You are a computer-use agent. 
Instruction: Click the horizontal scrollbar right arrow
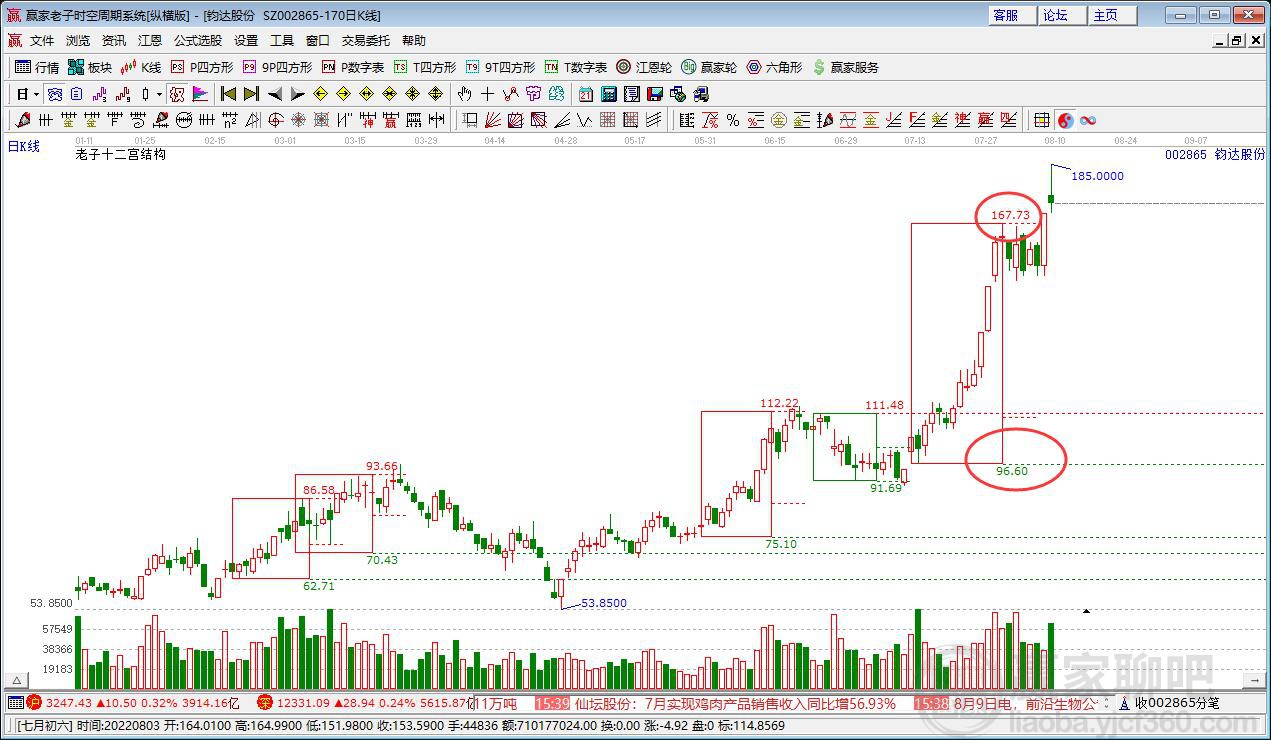point(1252,681)
